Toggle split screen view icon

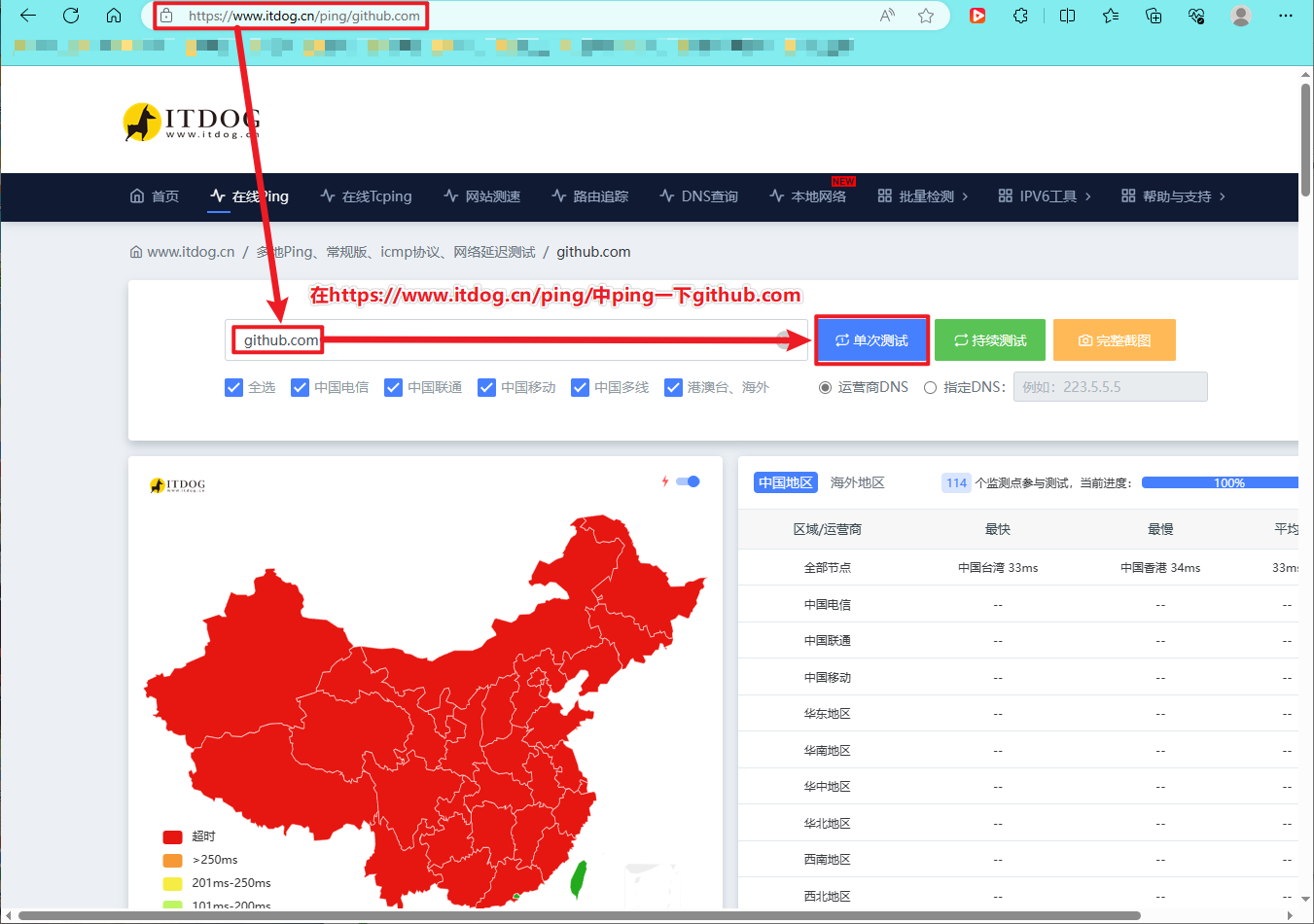click(x=1067, y=16)
